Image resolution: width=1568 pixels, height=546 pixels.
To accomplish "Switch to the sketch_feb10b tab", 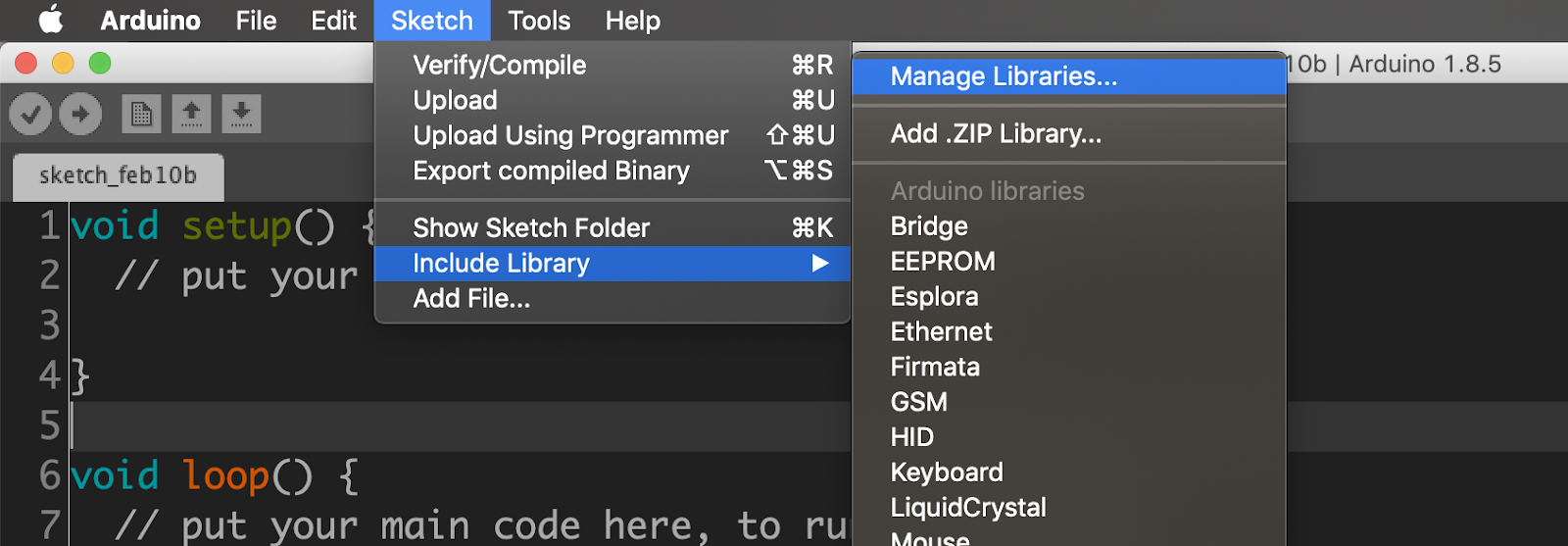I will pyautogui.click(x=118, y=176).
